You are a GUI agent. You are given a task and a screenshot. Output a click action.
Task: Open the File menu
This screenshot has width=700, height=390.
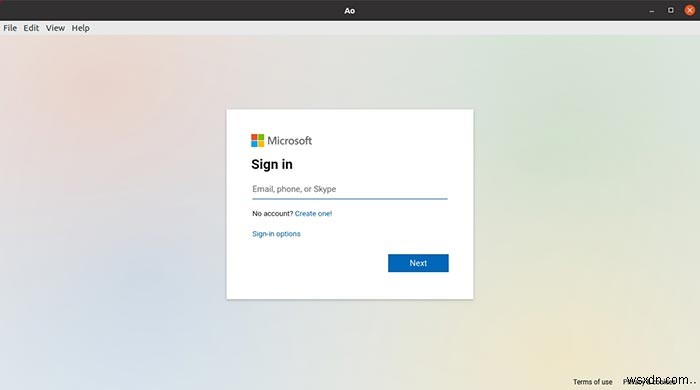[x=10, y=28]
